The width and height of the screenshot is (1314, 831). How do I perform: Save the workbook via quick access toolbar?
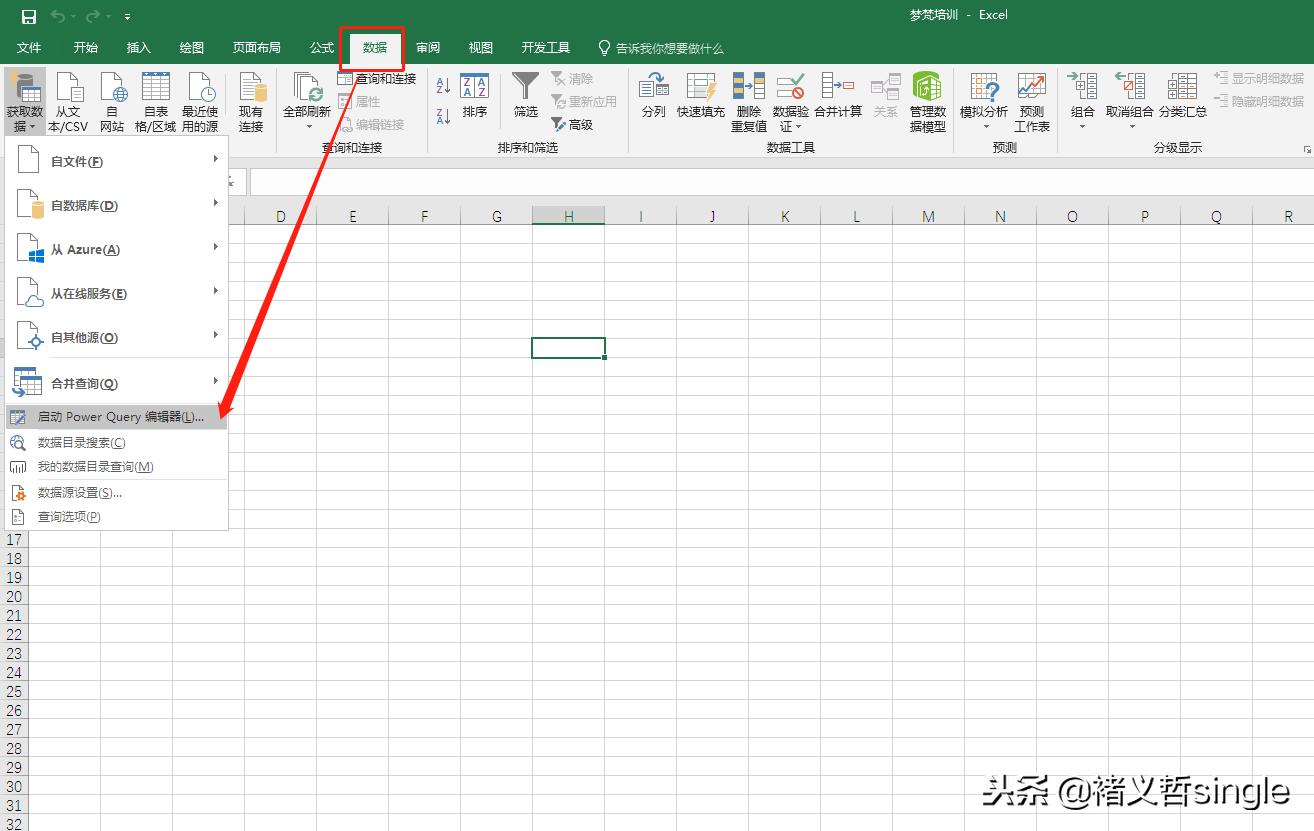pyautogui.click(x=28, y=16)
